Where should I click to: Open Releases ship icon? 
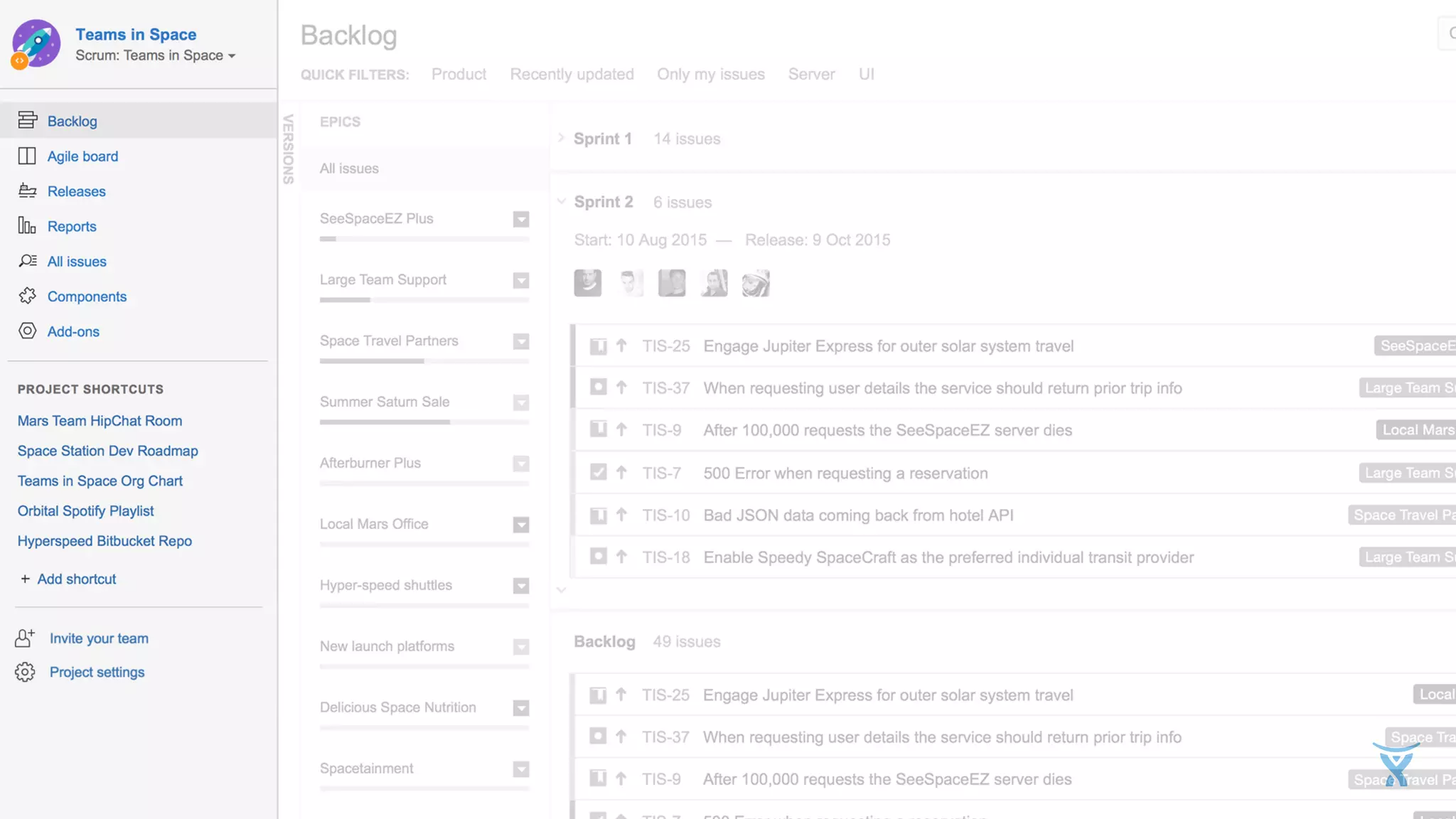27,191
